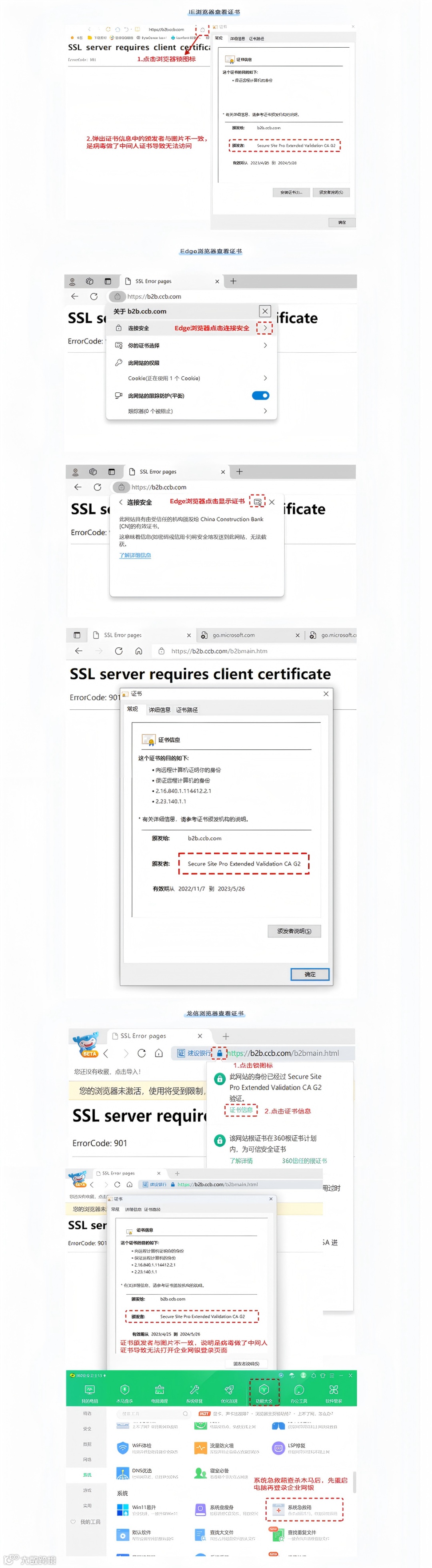Open a new tab in first Edge window
This screenshot has width=432, height=1568.
[x=233, y=281]
